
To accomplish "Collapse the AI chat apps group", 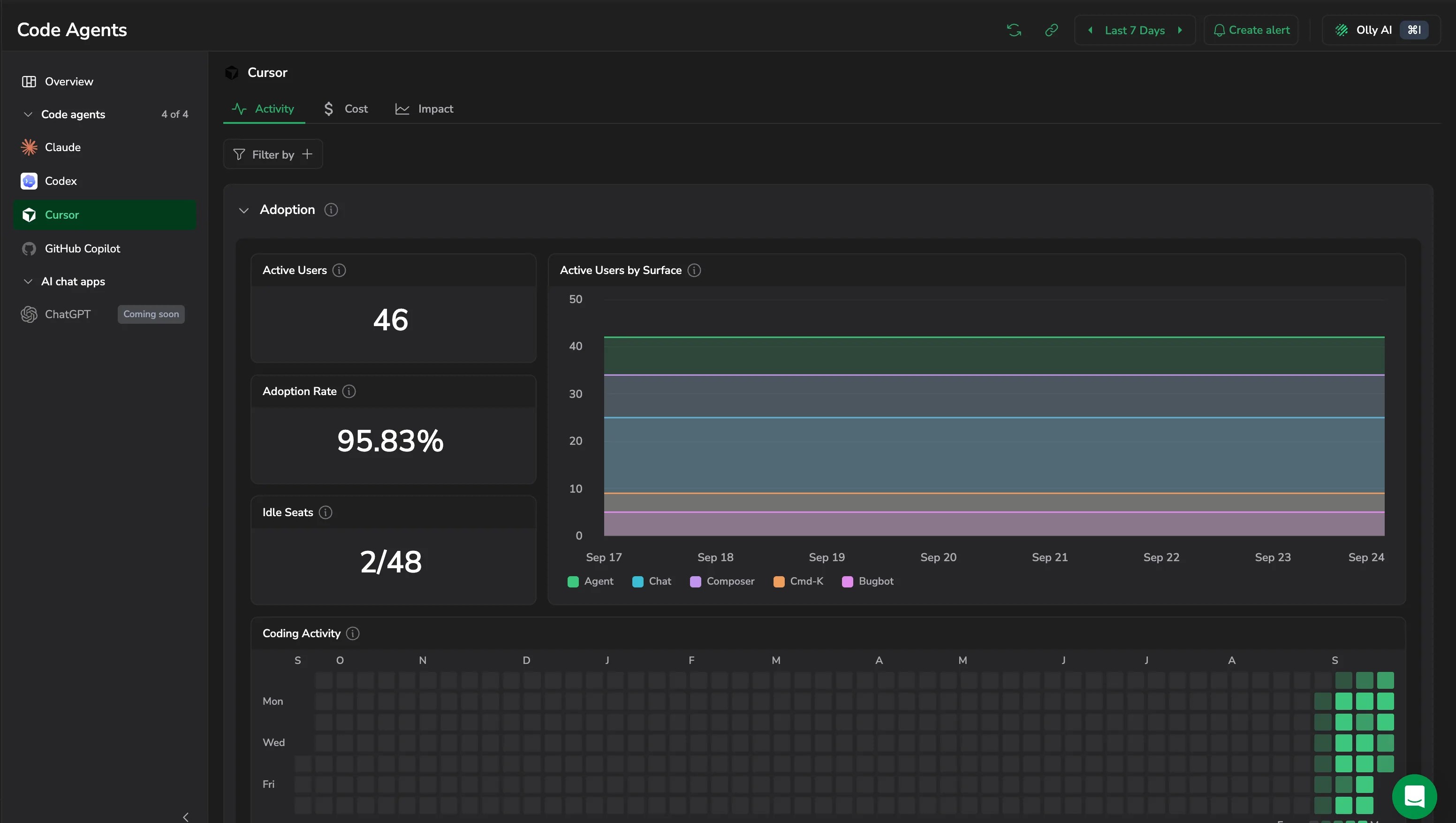I will (28, 282).
